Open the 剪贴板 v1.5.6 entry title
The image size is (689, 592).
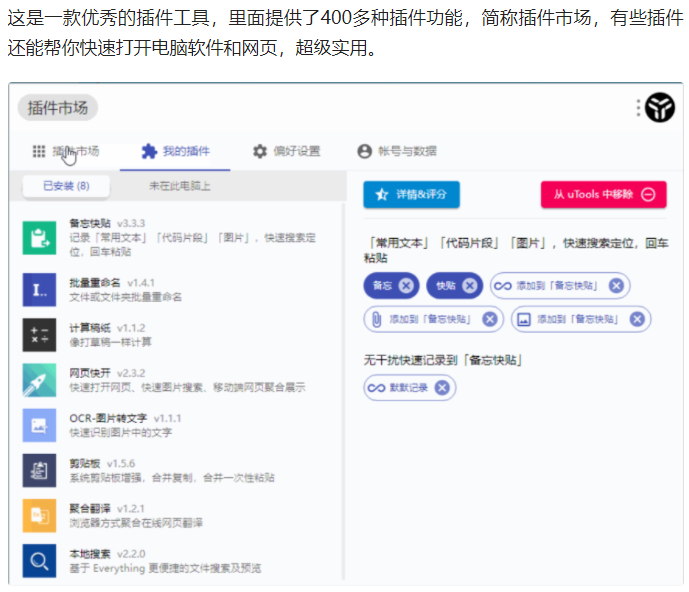pyautogui.click(x=102, y=464)
